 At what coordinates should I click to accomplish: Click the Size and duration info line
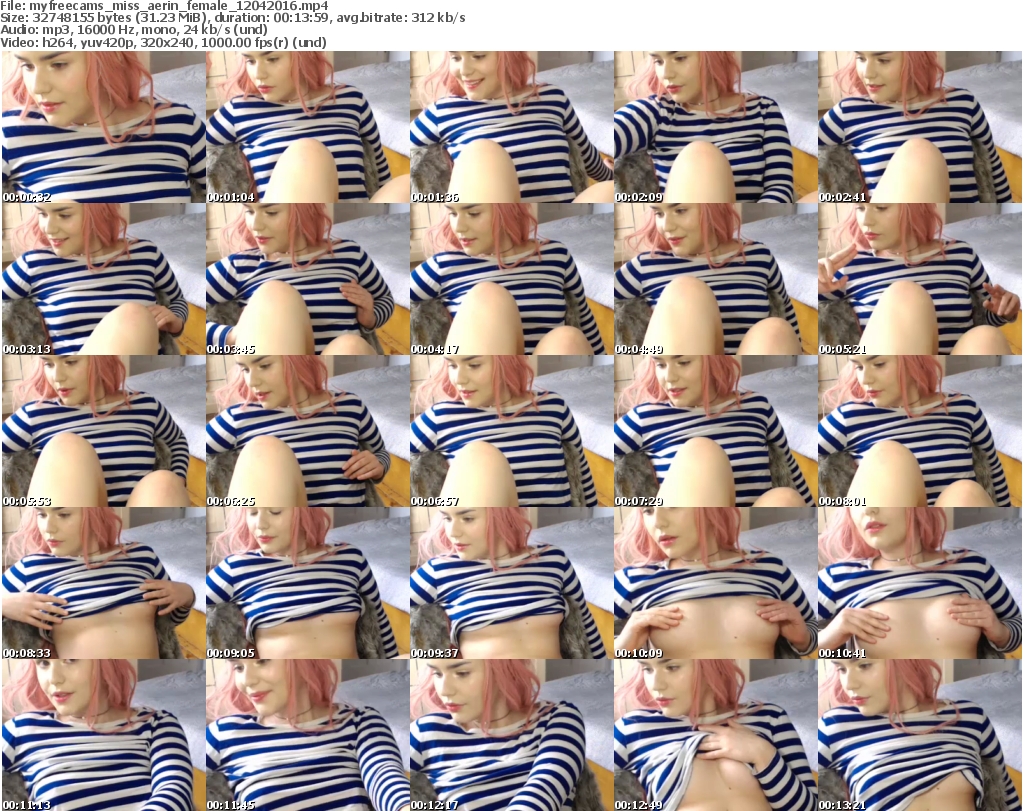tap(234, 18)
